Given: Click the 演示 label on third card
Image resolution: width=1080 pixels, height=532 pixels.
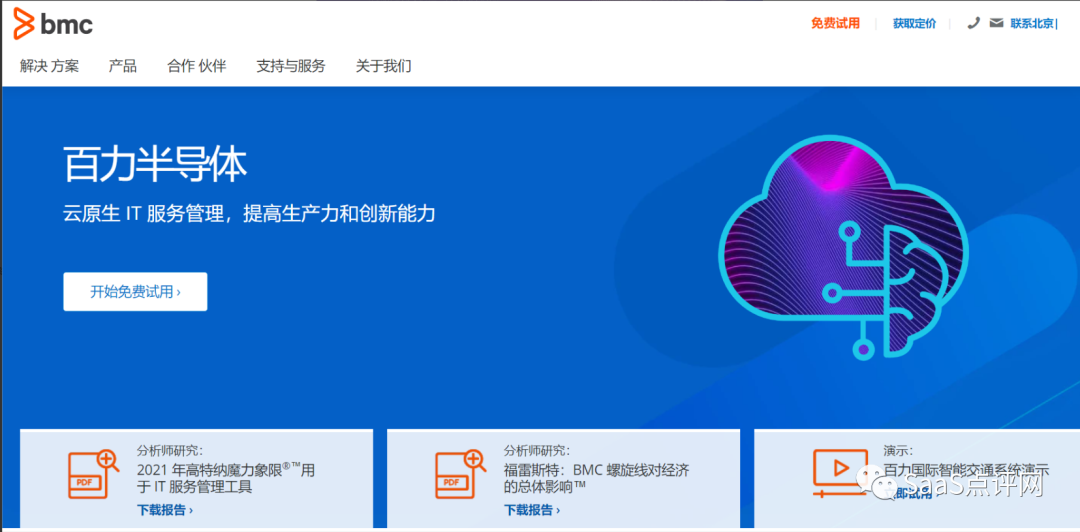Looking at the screenshot, I should pyautogui.click(x=899, y=451).
